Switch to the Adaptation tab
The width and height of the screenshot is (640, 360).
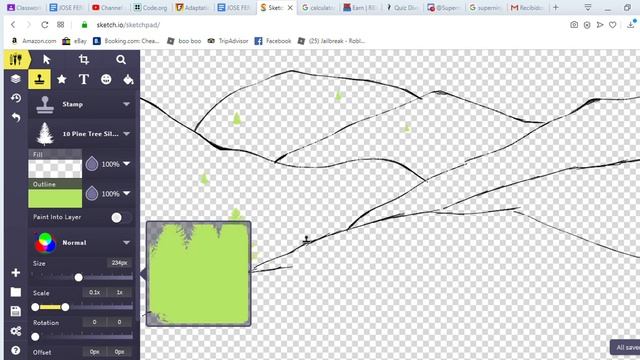pos(193,7)
